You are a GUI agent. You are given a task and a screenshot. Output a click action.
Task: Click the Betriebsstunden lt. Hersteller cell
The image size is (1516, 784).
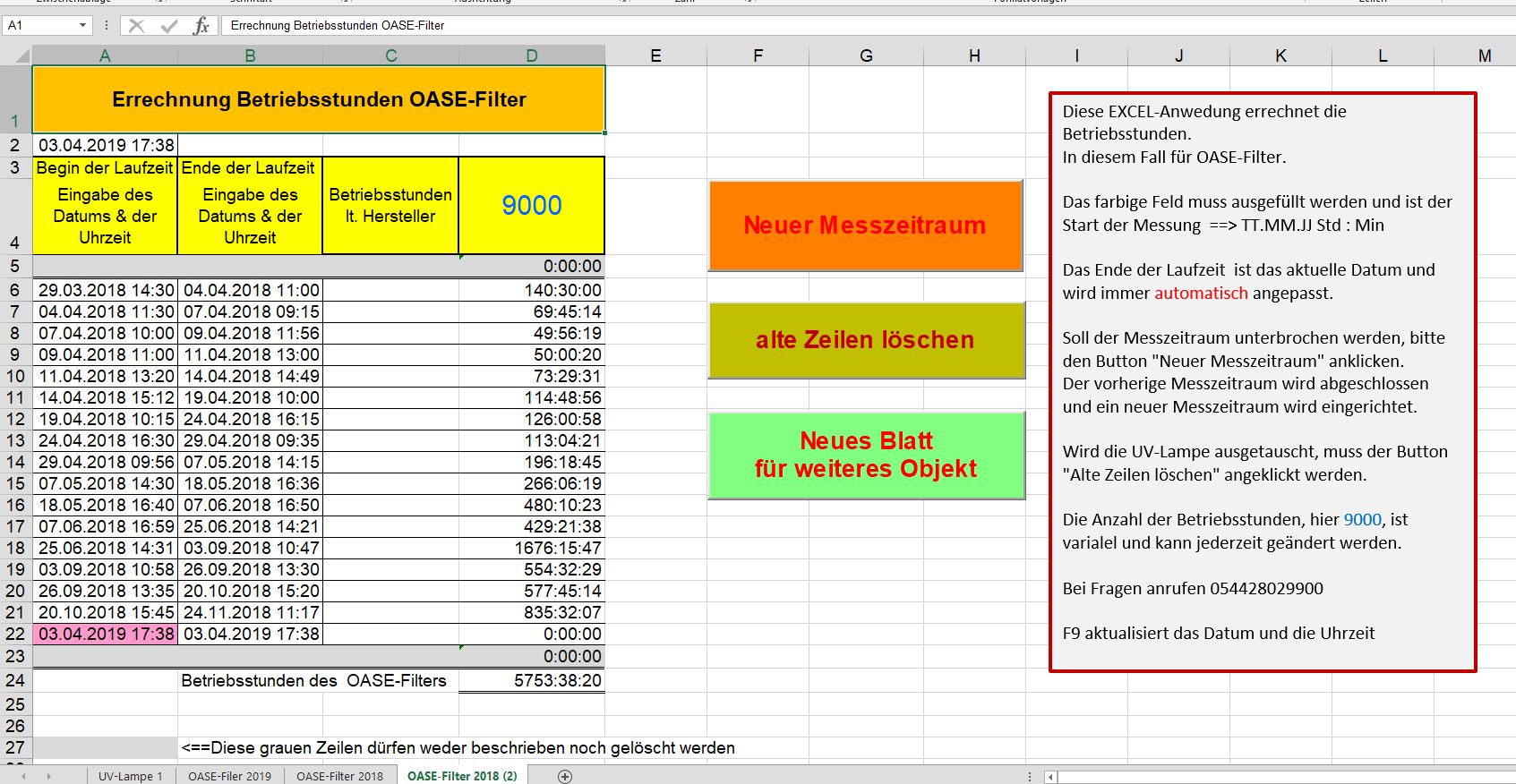(x=390, y=205)
